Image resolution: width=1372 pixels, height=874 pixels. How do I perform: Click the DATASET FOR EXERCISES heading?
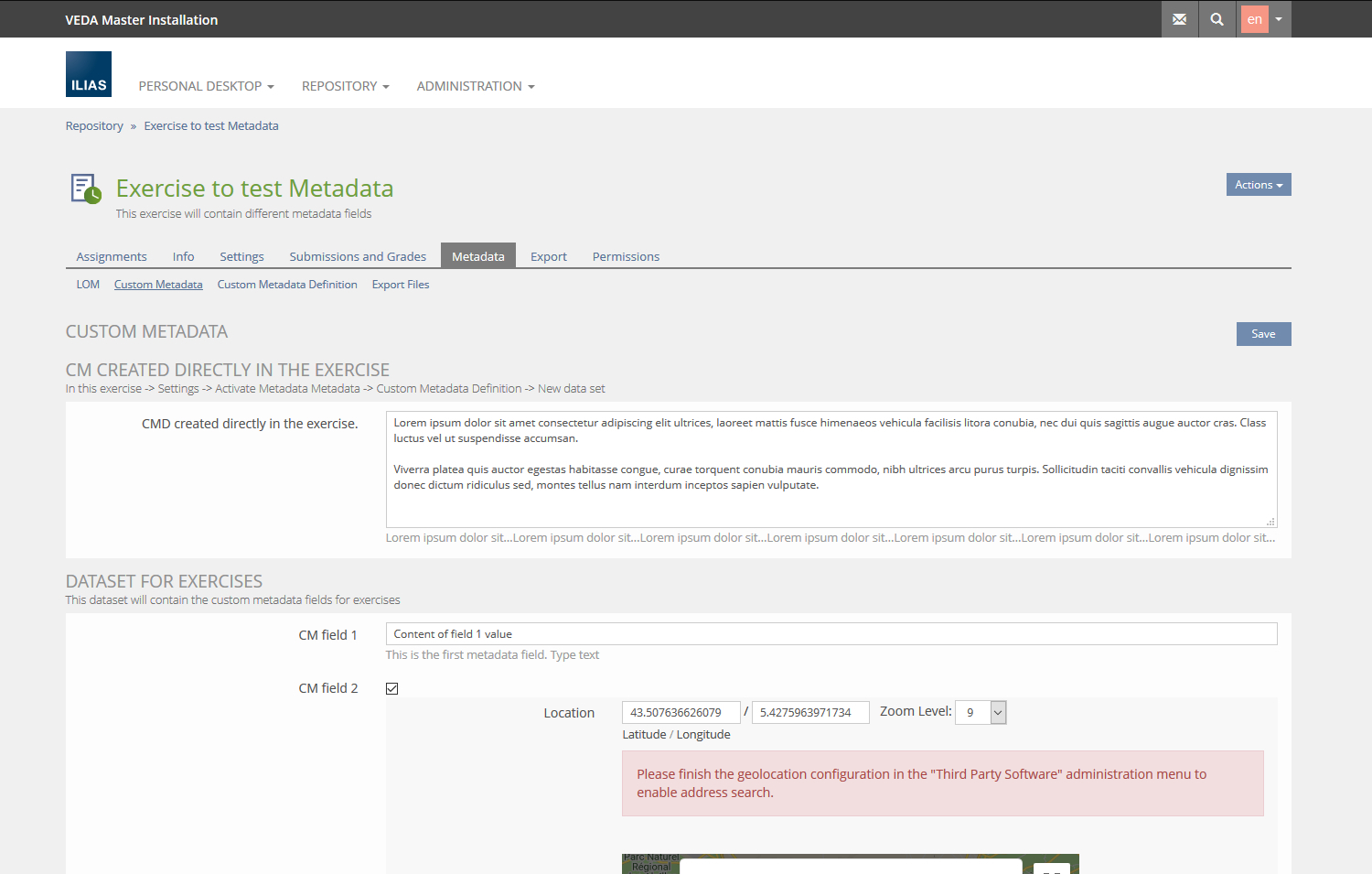click(164, 582)
